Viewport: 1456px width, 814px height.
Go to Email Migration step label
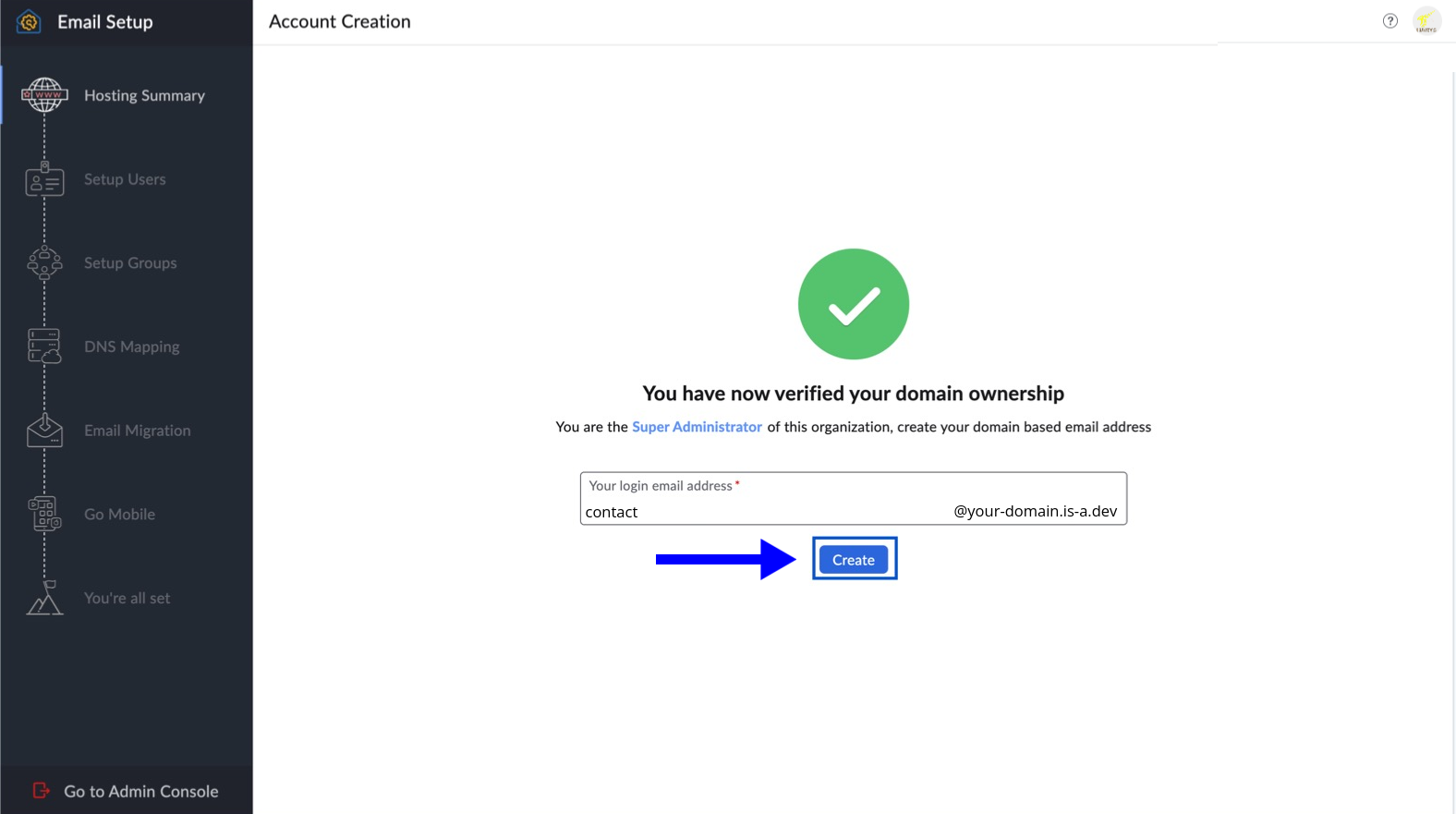point(137,431)
